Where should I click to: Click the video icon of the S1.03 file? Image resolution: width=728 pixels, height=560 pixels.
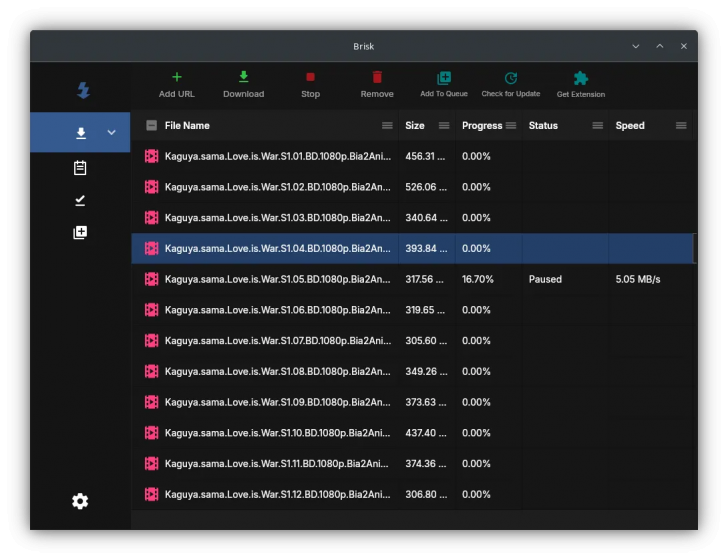tap(151, 217)
